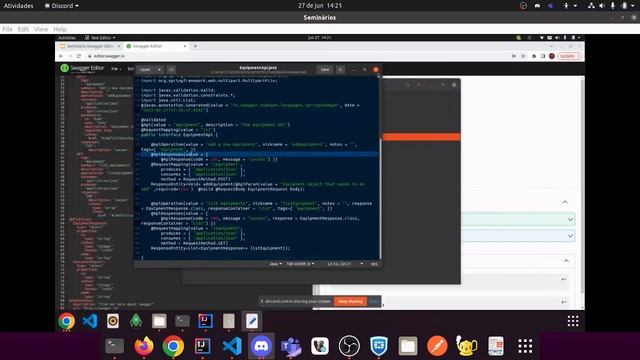
Task: Click the green rocket icon in shared dock
Action: 136,321
